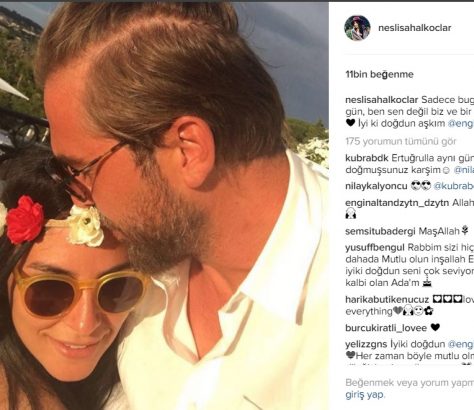Open yusuffbengul commenter profile
Viewport: 474px width, 410px height.
click(x=375, y=248)
